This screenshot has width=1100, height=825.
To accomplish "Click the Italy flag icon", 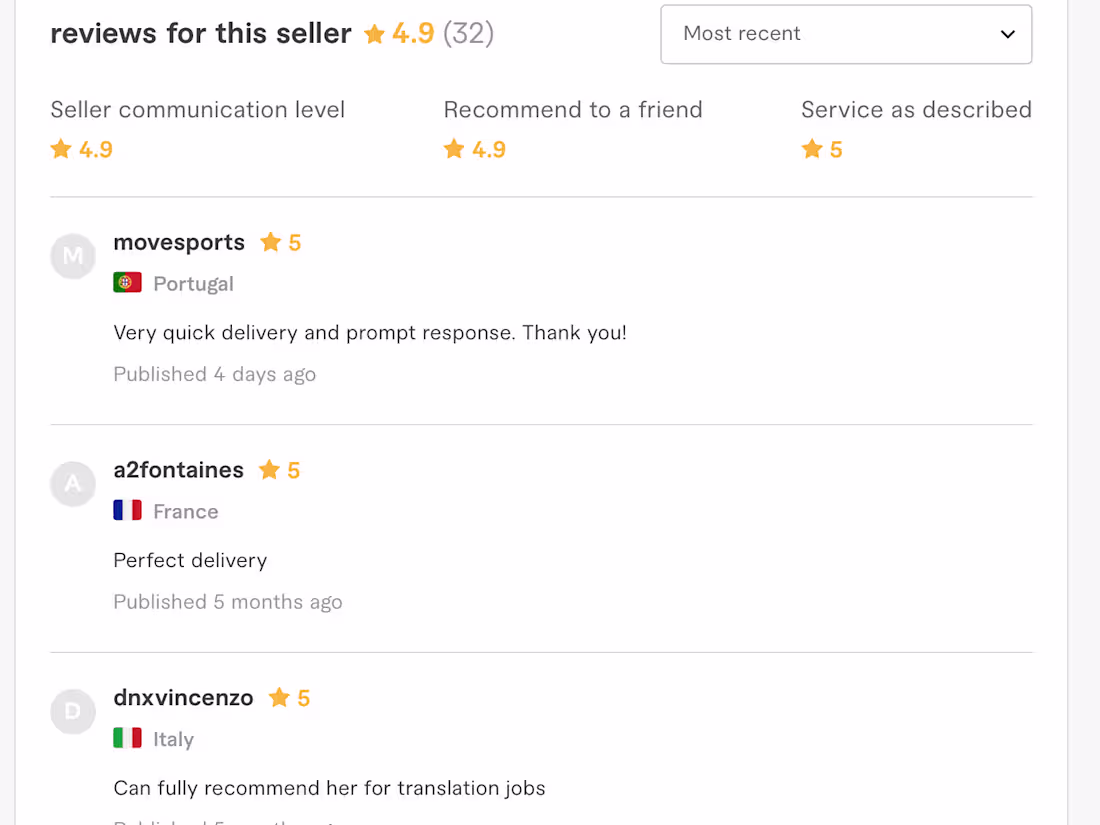I will point(127,739).
